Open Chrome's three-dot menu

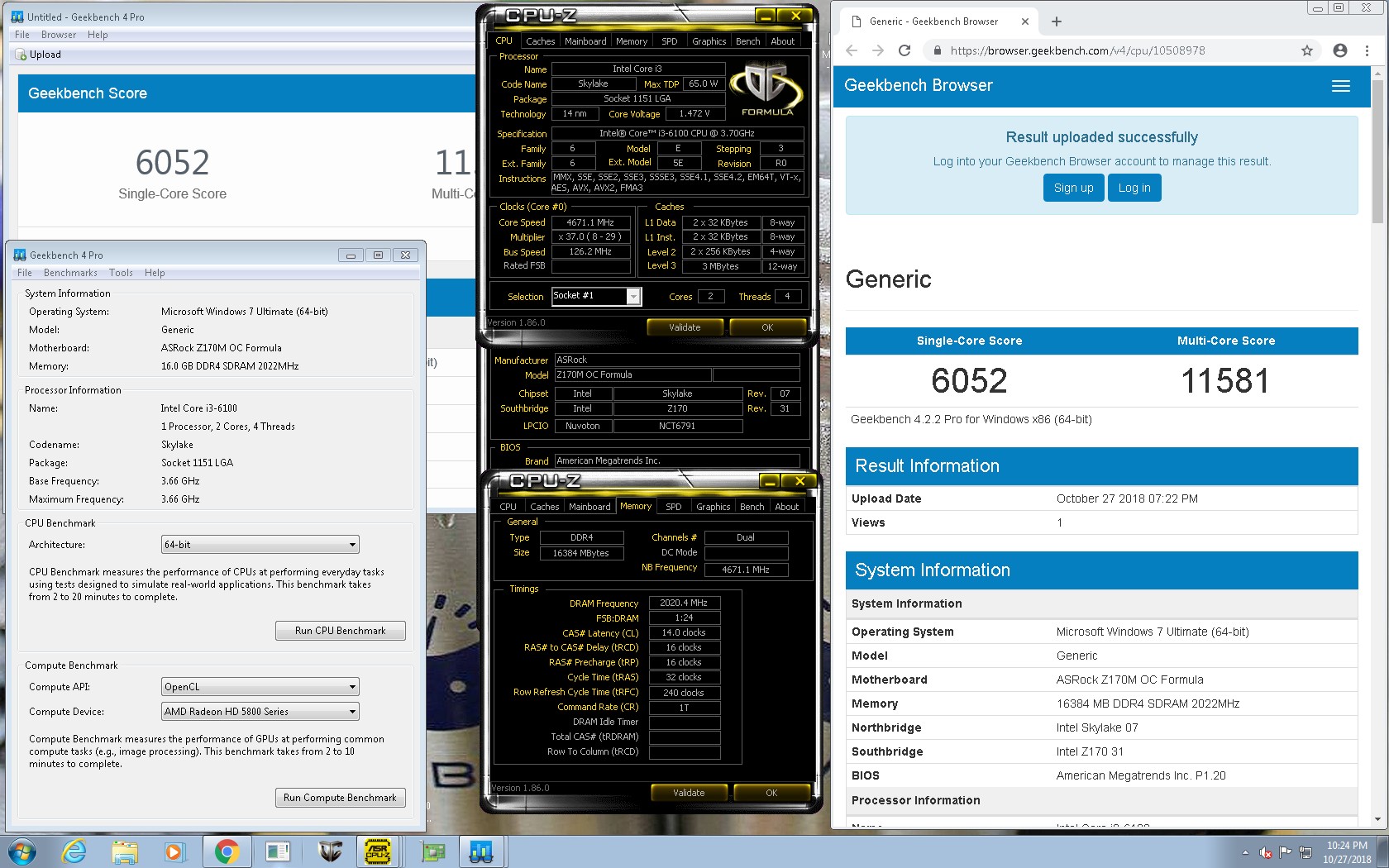[1367, 50]
